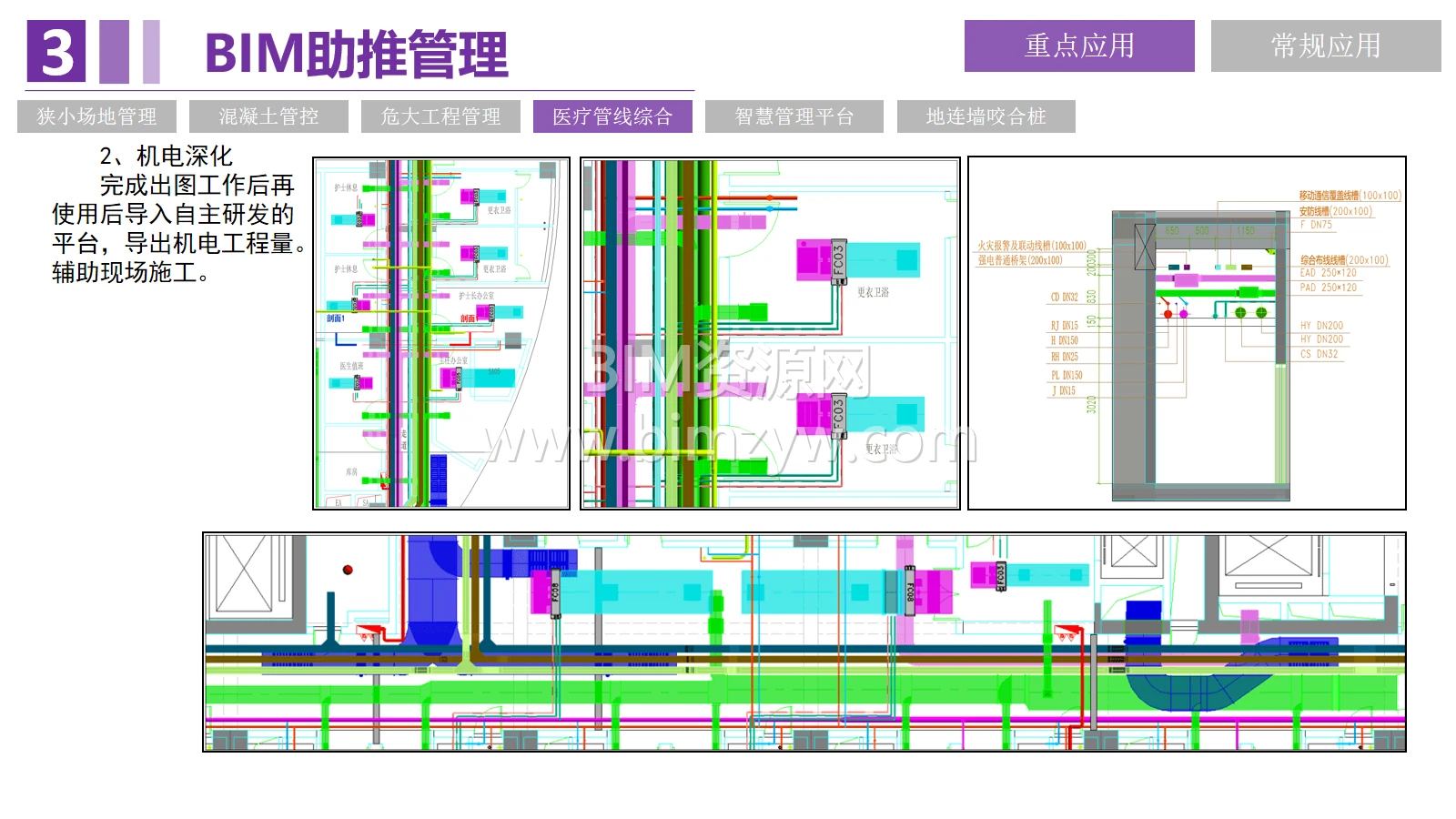Click the 2、机电深化 heading
The image size is (1456, 819).
click(x=167, y=156)
